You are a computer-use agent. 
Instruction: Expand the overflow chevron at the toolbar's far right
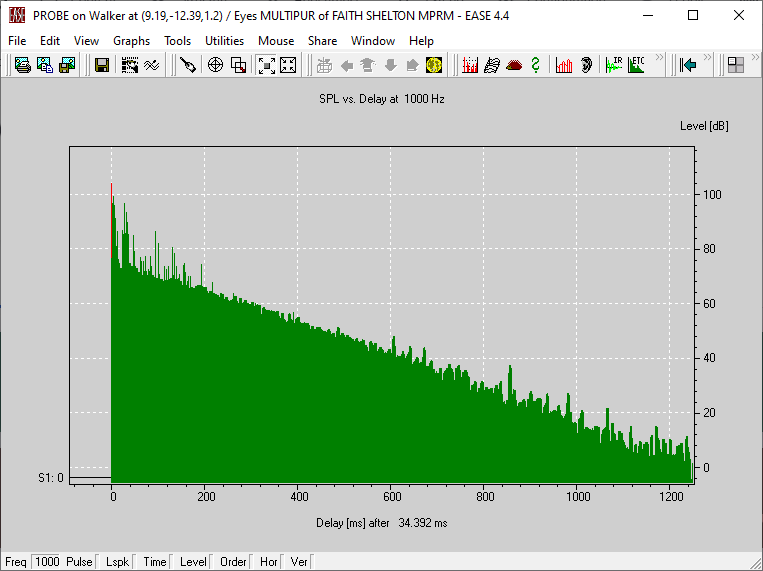[756, 57]
